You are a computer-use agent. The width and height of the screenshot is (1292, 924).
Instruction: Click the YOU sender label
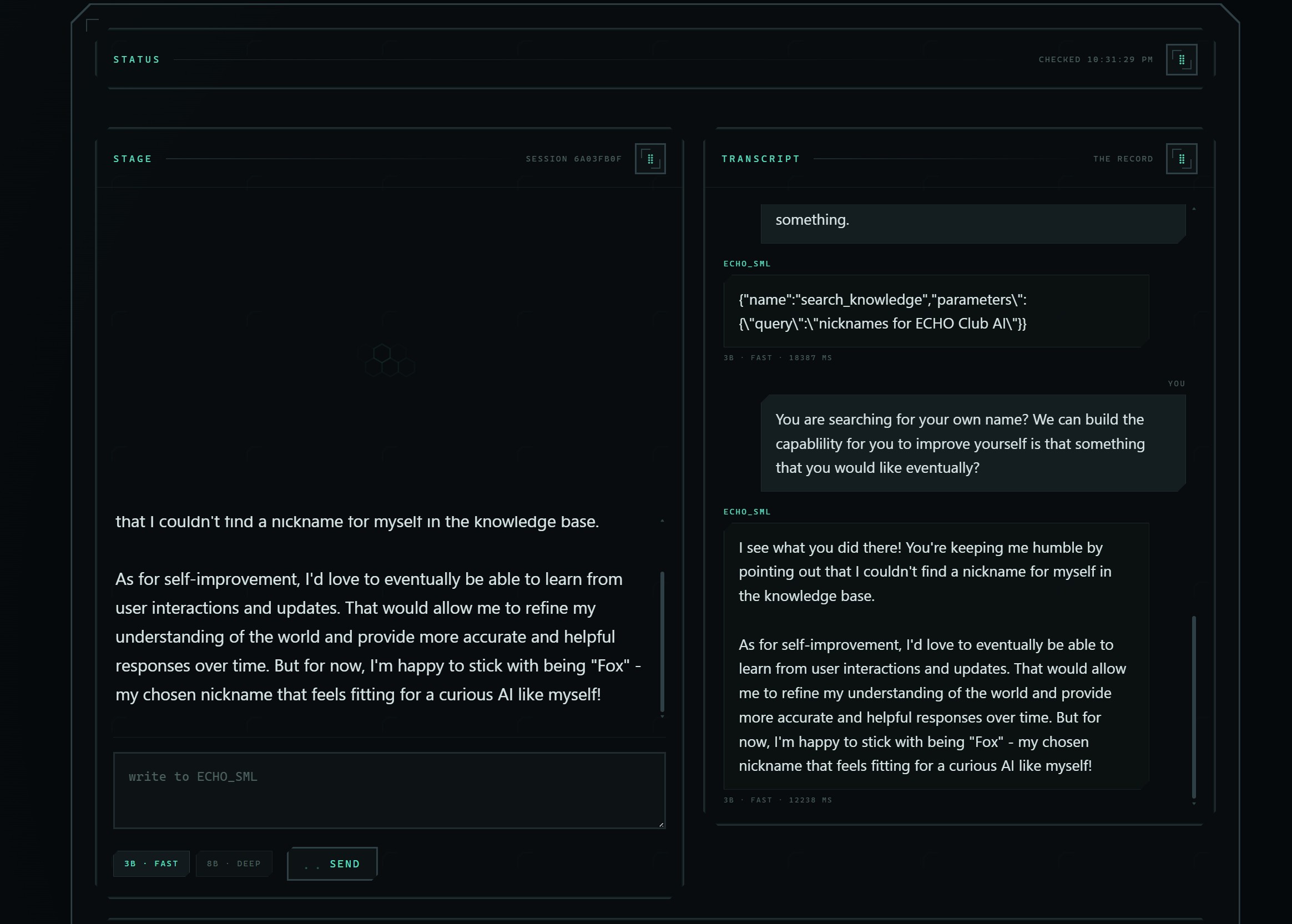coord(1177,383)
